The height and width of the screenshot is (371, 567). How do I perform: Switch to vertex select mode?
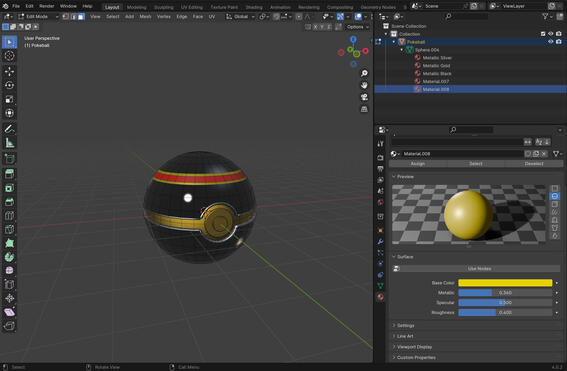pos(66,17)
